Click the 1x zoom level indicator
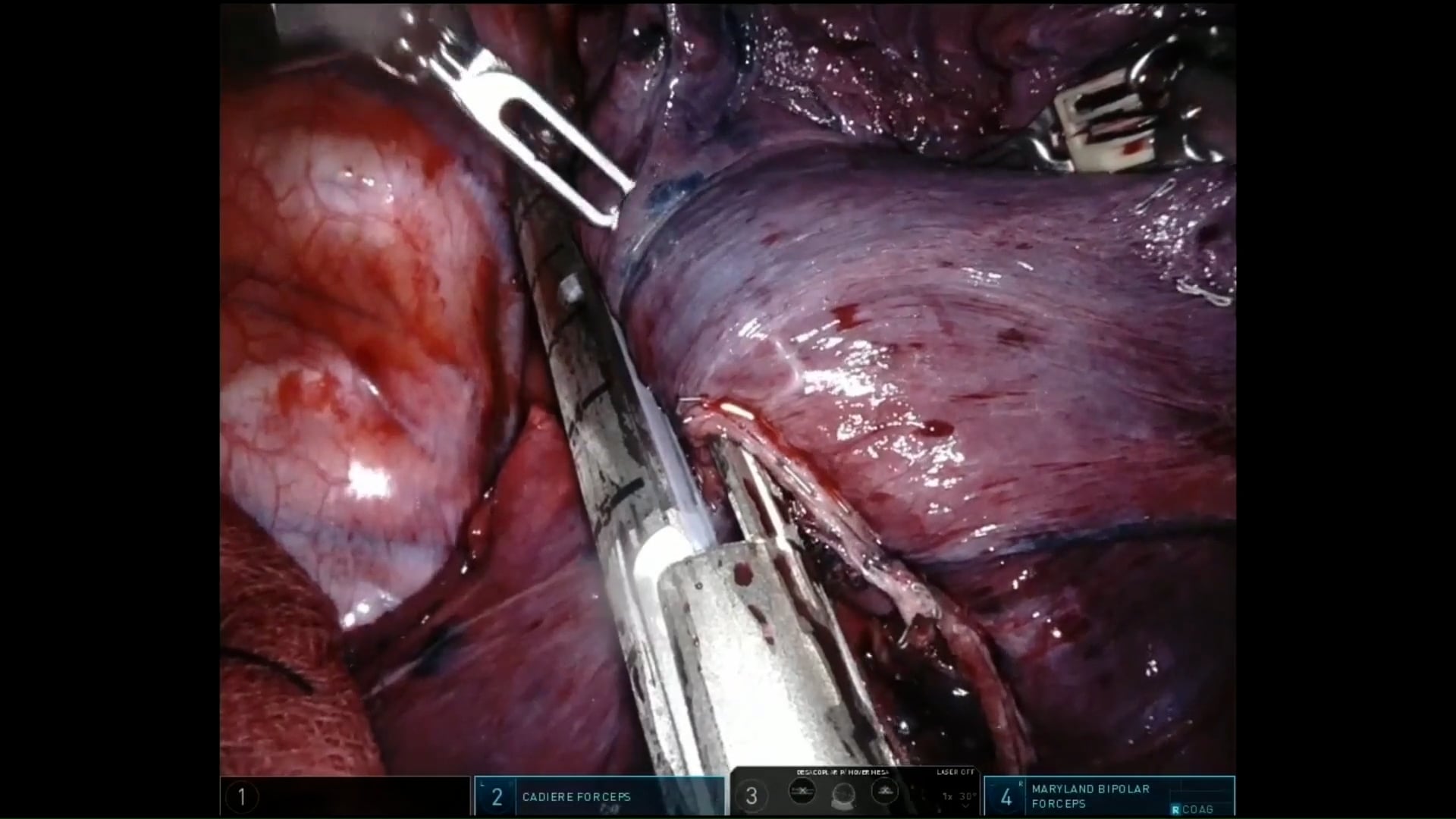1456x819 pixels. point(947,796)
